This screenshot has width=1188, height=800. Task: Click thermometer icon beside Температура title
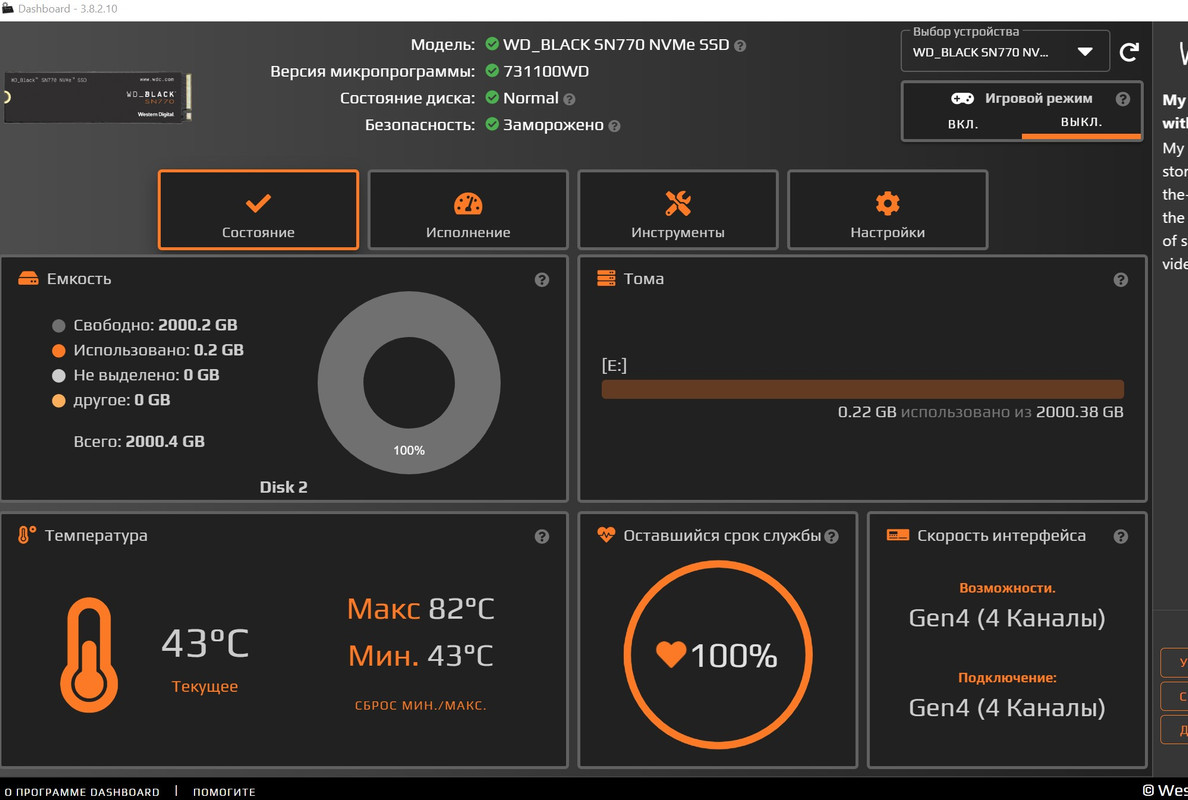tap(27, 535)
